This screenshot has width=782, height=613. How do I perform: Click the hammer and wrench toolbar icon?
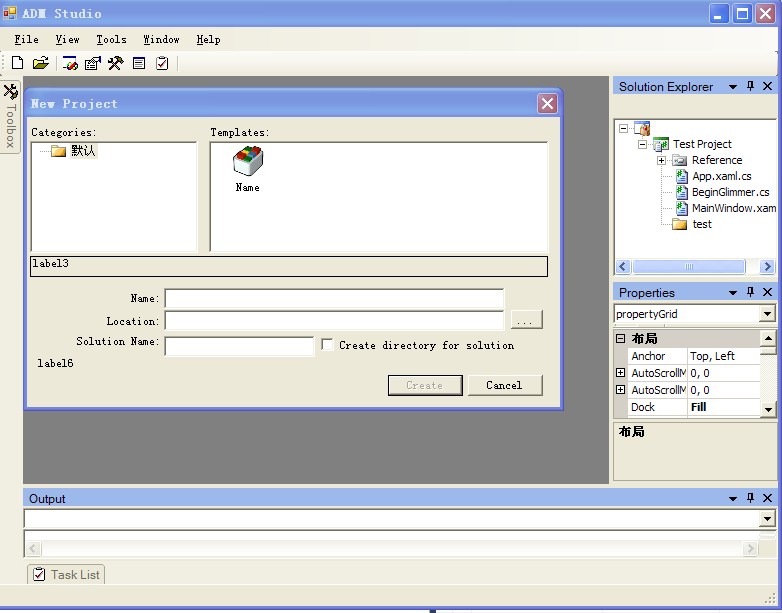pos(116,63)
